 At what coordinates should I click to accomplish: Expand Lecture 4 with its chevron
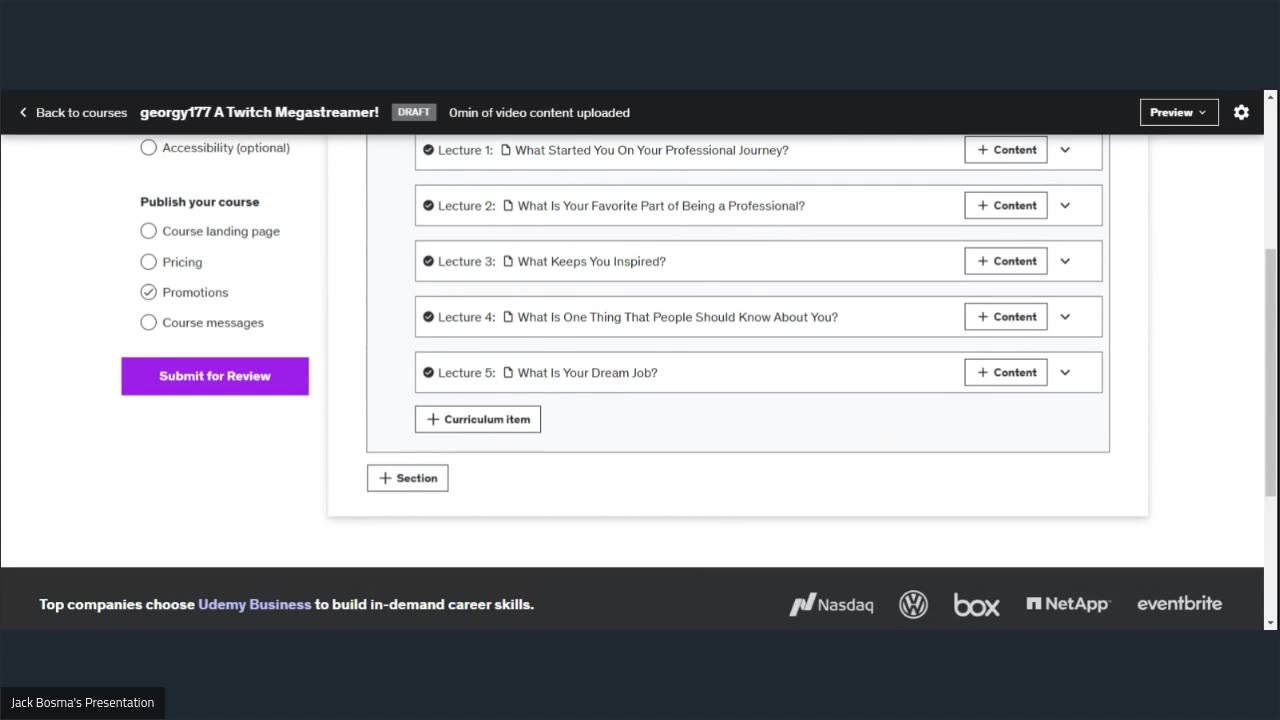[x=1065, y=317]
